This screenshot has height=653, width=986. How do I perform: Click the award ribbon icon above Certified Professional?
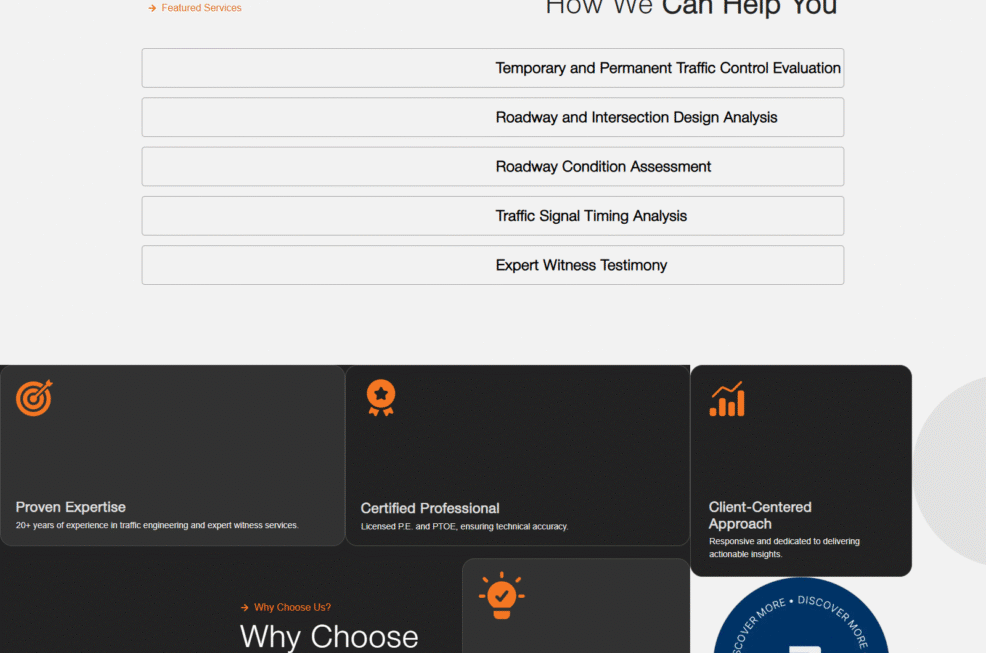tap(381, 398)
